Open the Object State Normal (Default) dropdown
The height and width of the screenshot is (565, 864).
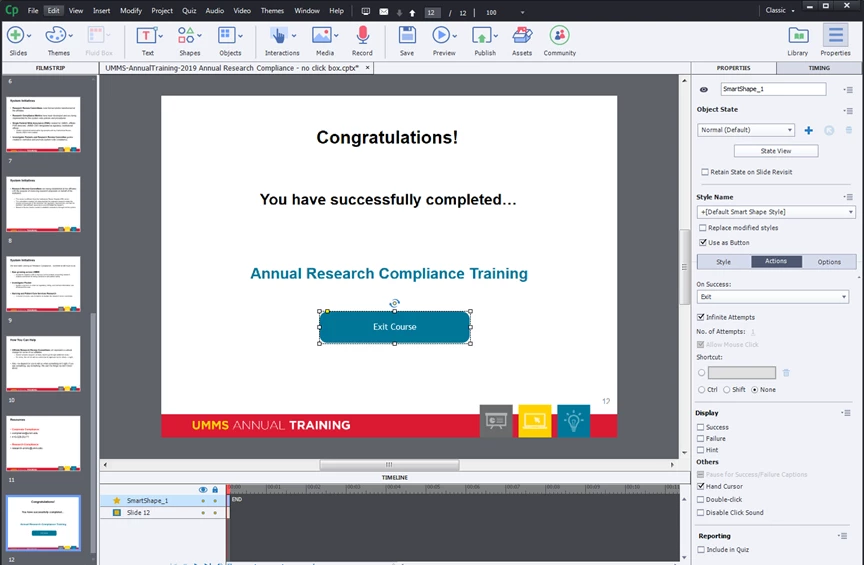point(746,130)
